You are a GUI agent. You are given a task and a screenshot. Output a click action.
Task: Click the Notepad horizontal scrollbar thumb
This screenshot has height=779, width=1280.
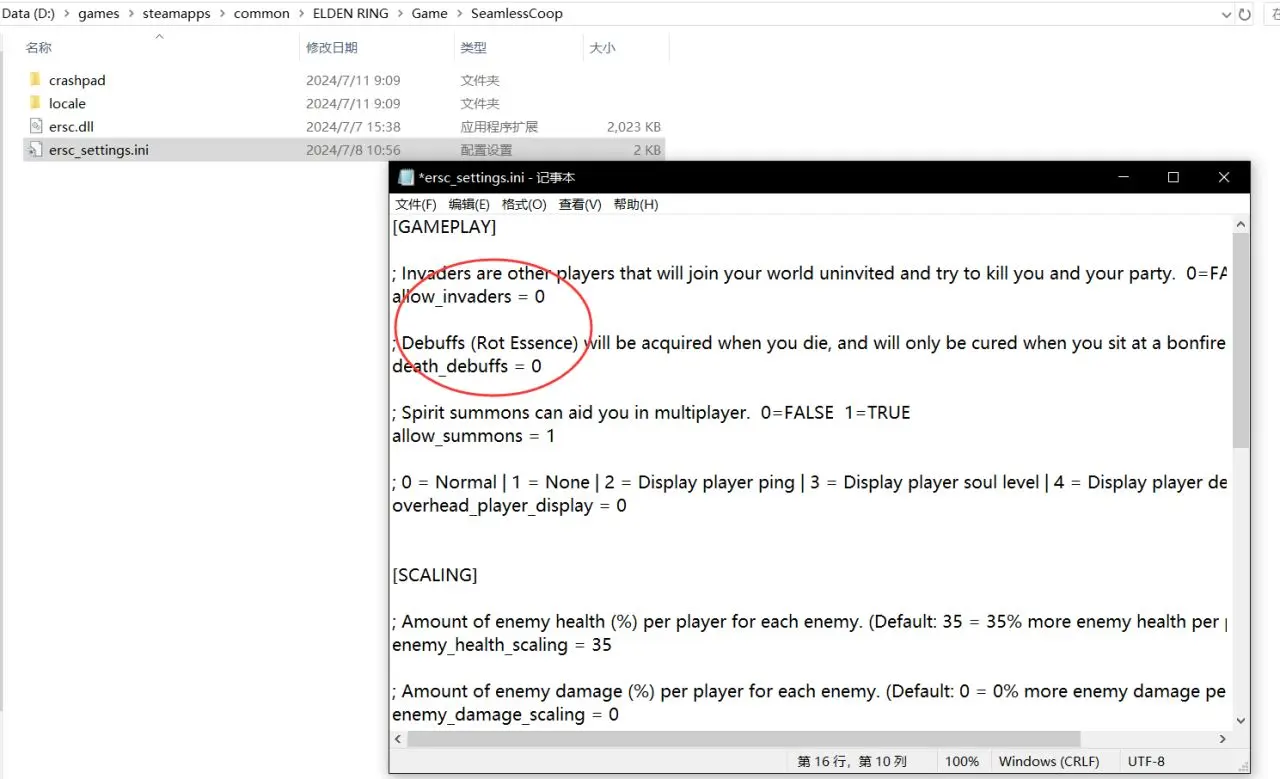744,739
